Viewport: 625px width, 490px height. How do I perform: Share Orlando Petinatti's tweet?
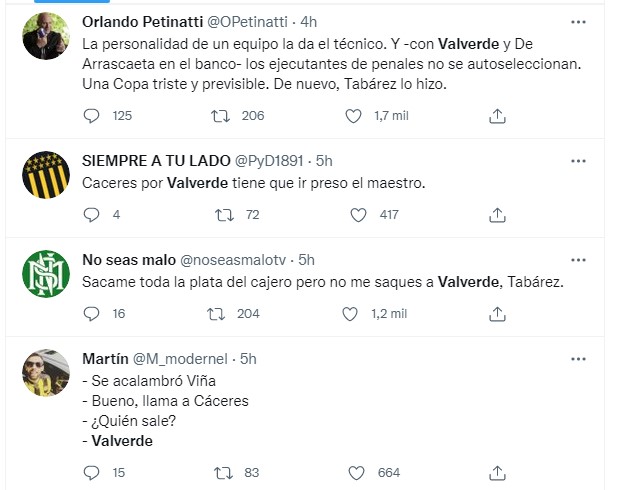click(x=497, y=116)
